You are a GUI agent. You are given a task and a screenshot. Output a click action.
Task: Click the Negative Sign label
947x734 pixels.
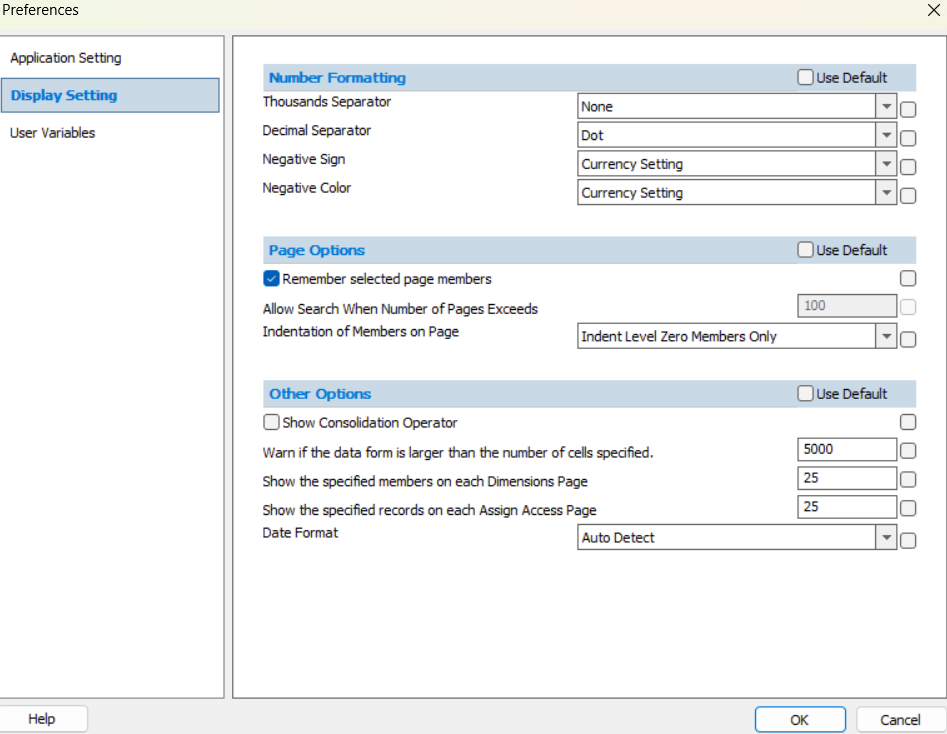(304, 159)
